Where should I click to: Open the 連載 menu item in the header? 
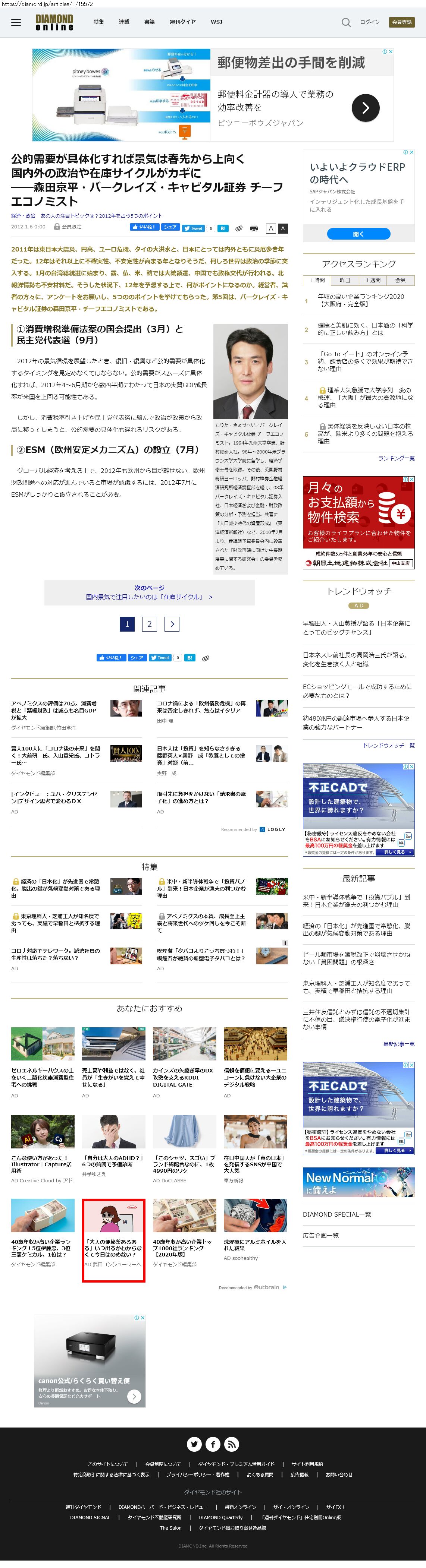[124, 22]
